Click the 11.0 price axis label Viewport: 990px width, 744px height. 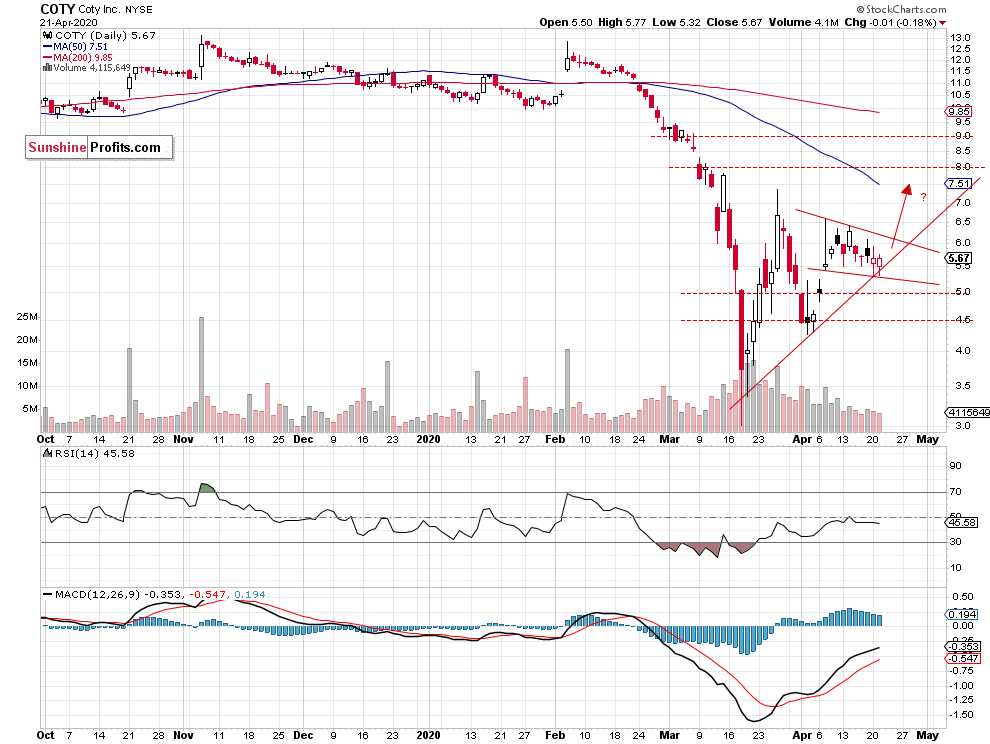960,83
